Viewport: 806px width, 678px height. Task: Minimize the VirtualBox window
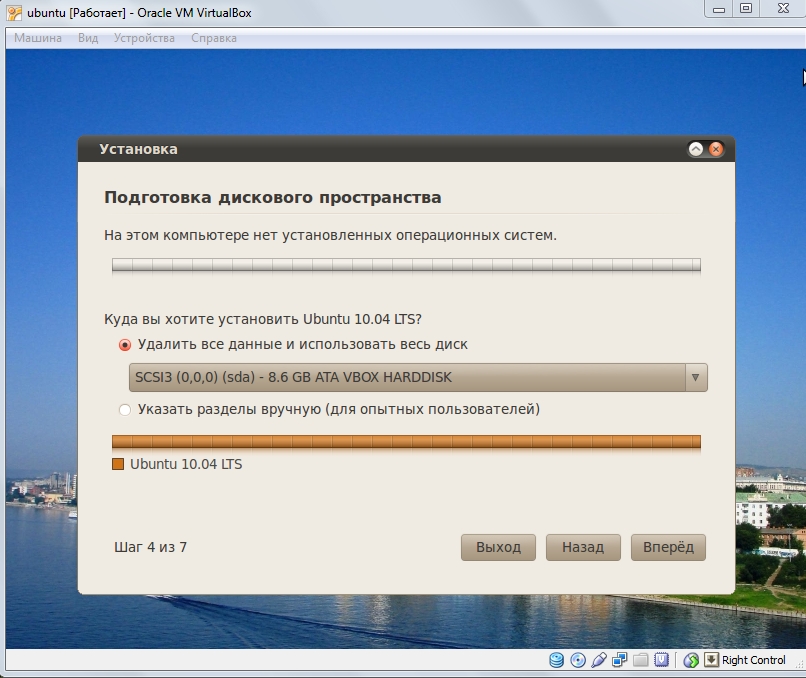click(x=719, y=9)
